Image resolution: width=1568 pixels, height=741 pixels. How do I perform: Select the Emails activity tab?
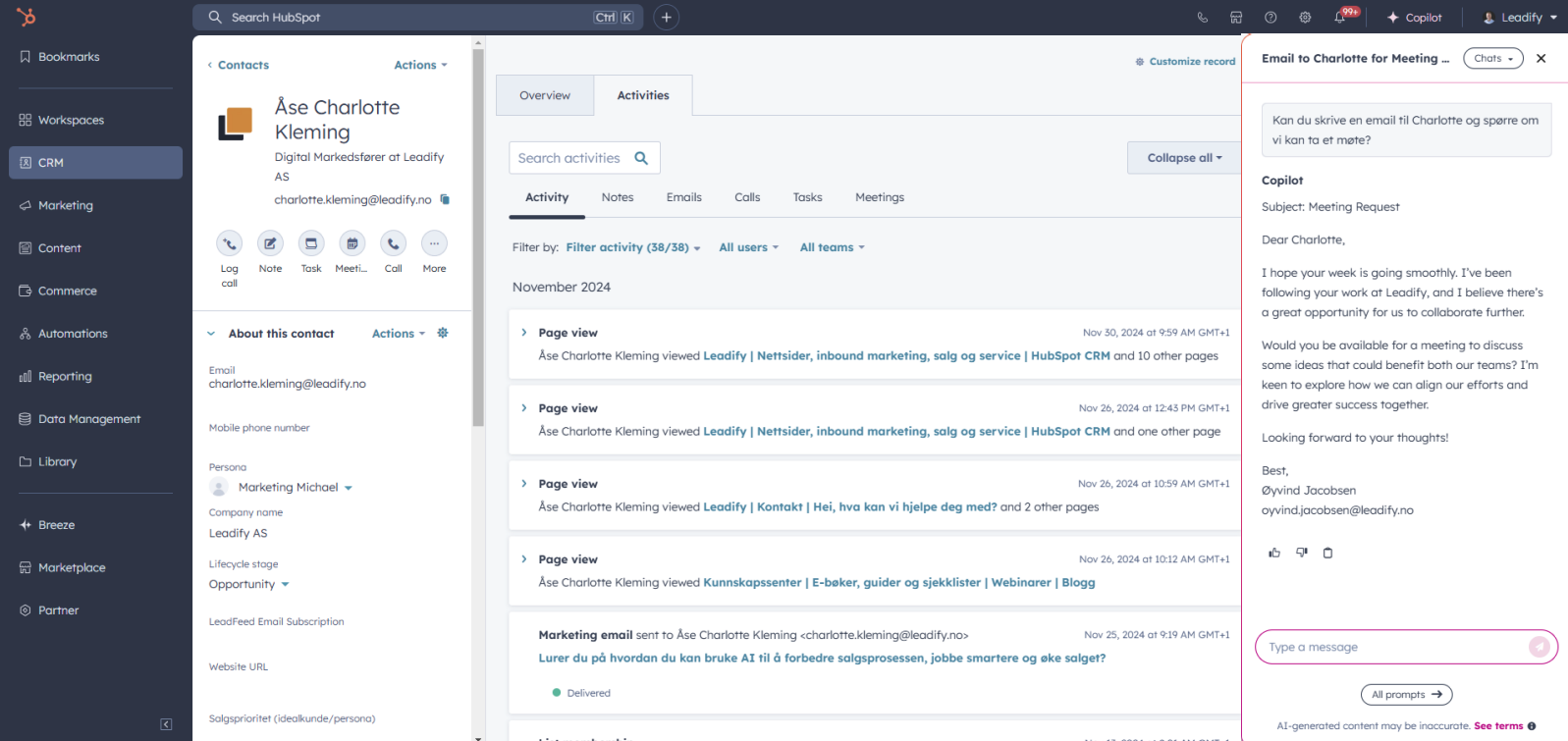coord(684,197)
